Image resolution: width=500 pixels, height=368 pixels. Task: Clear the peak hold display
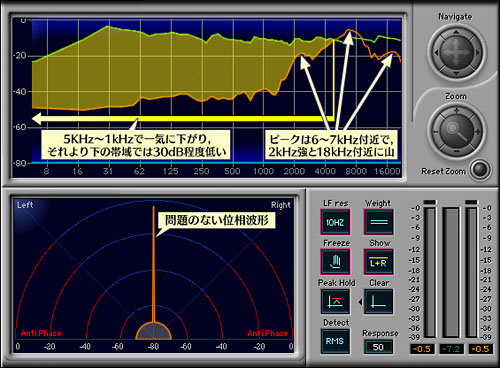(379, 301)
